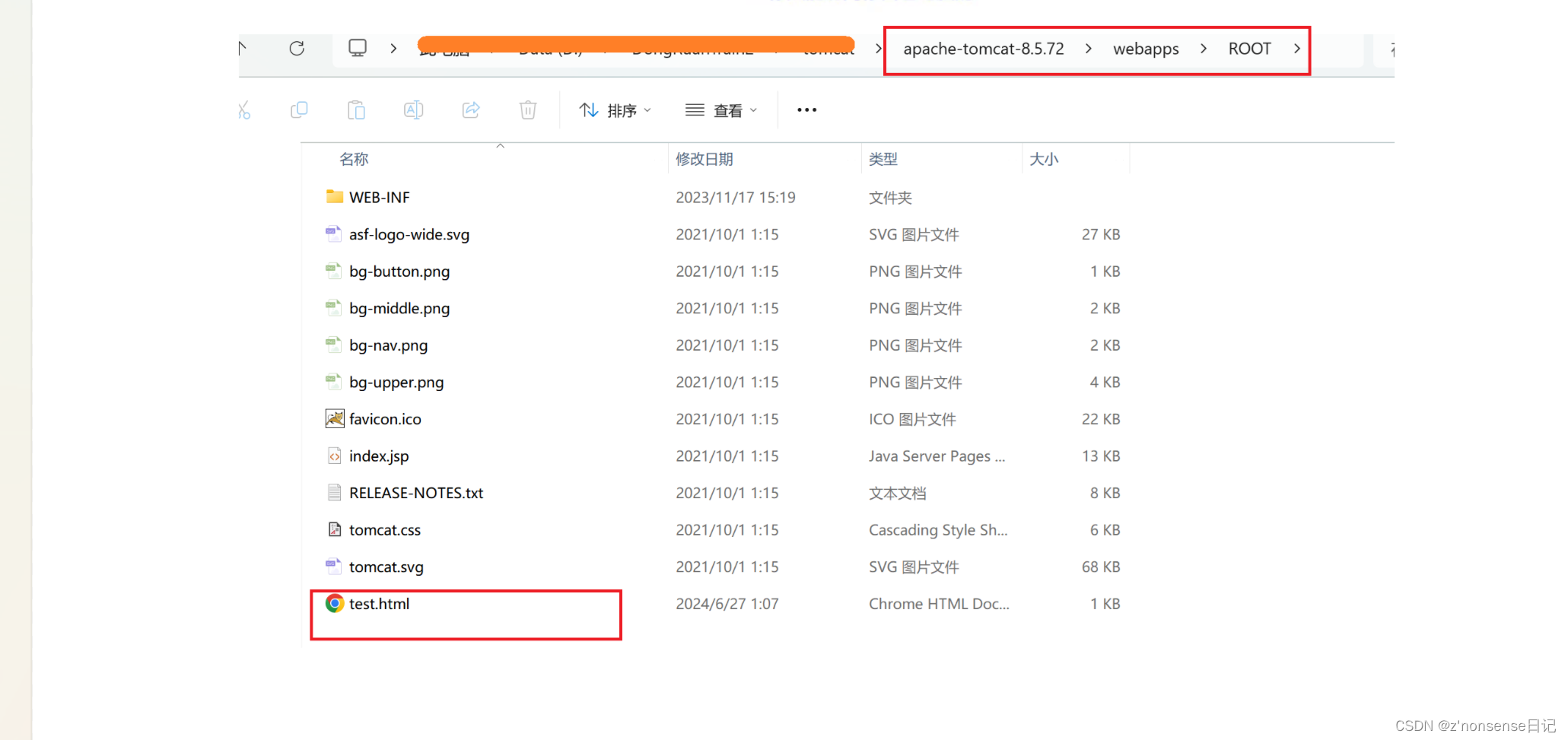Sort by 名称 column header
Screen dimensions: 1568x740
click(x=354, y=159)
